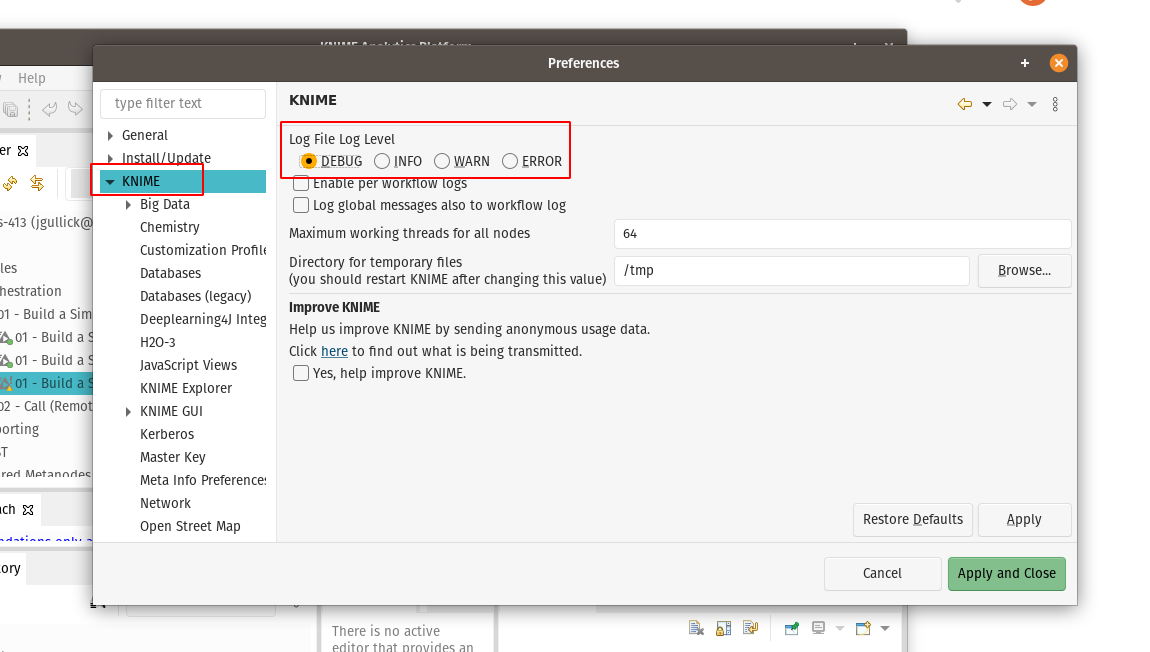Tick 'Yes, help improve KNIME' checkbox
This screenshot has width=1150, height=652.
tap(301, 373)
